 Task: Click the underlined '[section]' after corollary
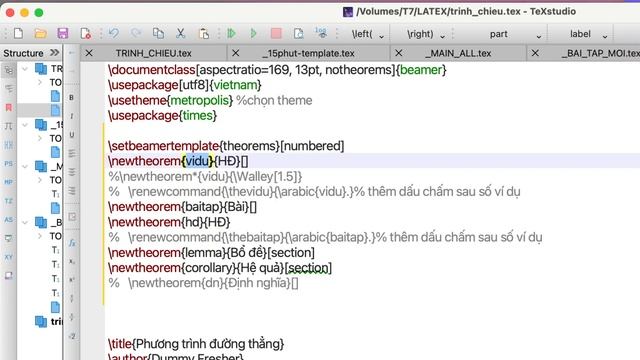point(308,268)
